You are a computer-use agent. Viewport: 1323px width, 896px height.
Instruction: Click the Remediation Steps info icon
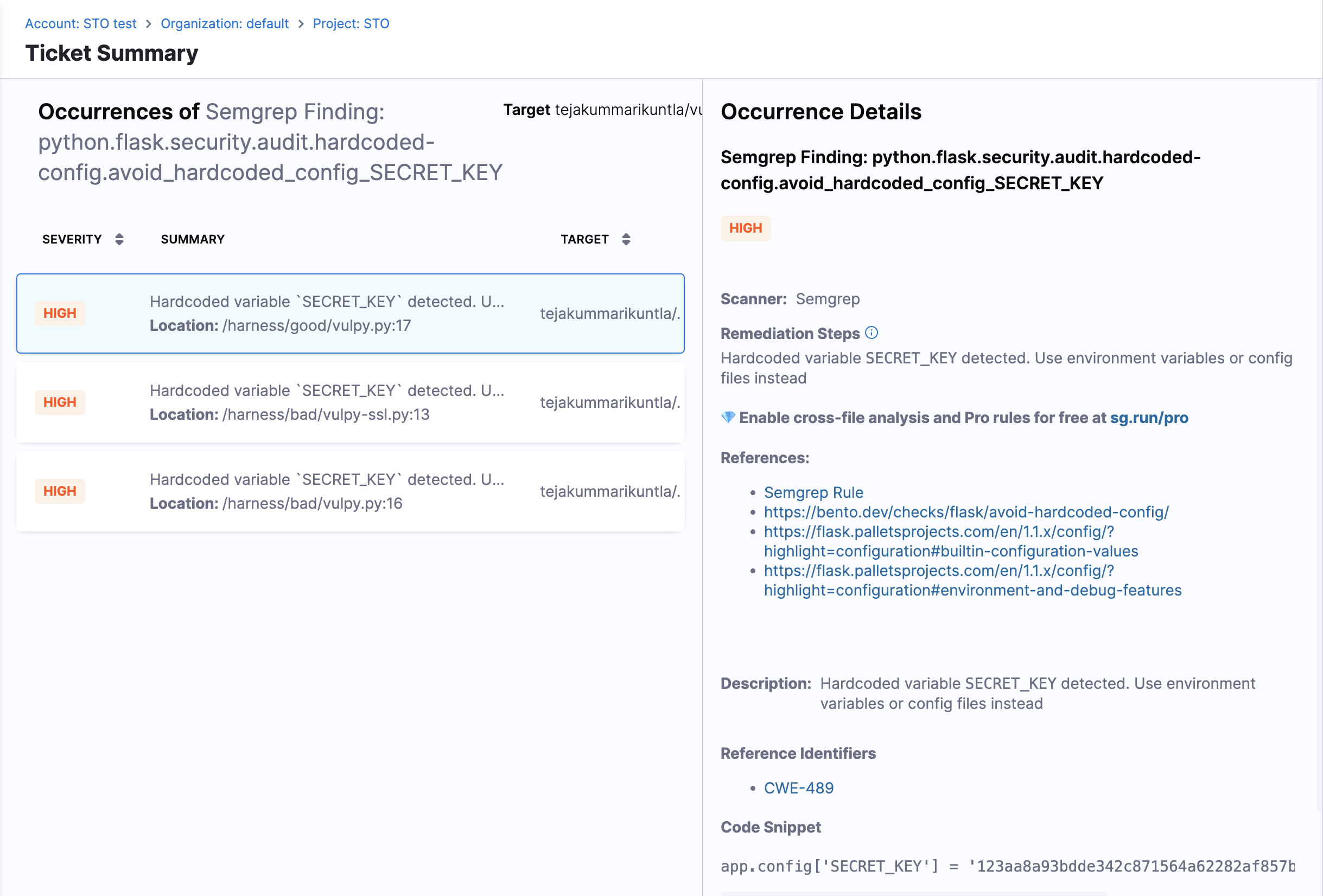point(871,333)
